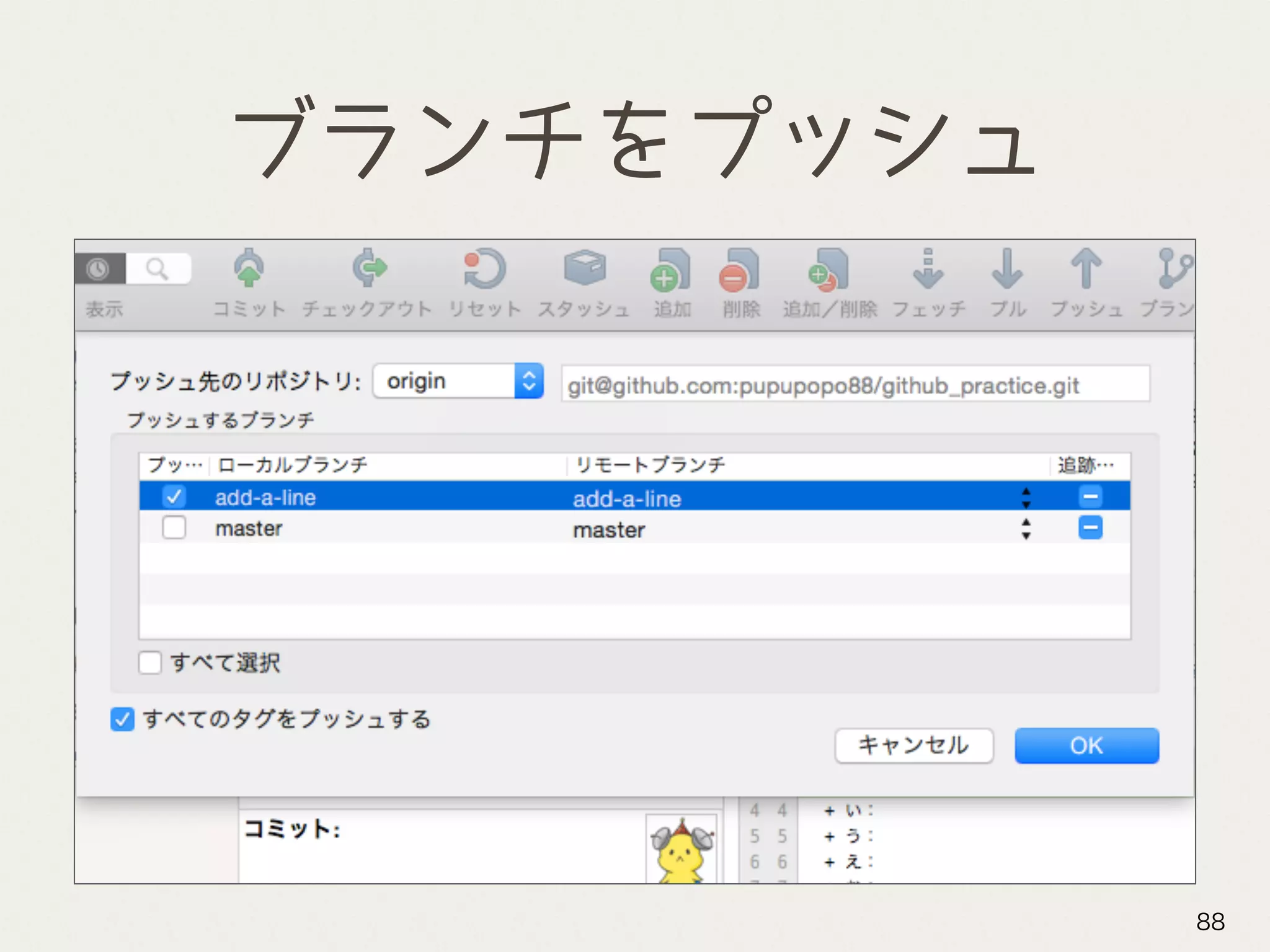Viewport: 1270px width, 952px height.
Task: Click the Pull (プル) arrow icon
Action: pyautogui.click(x=1007, y=269)
